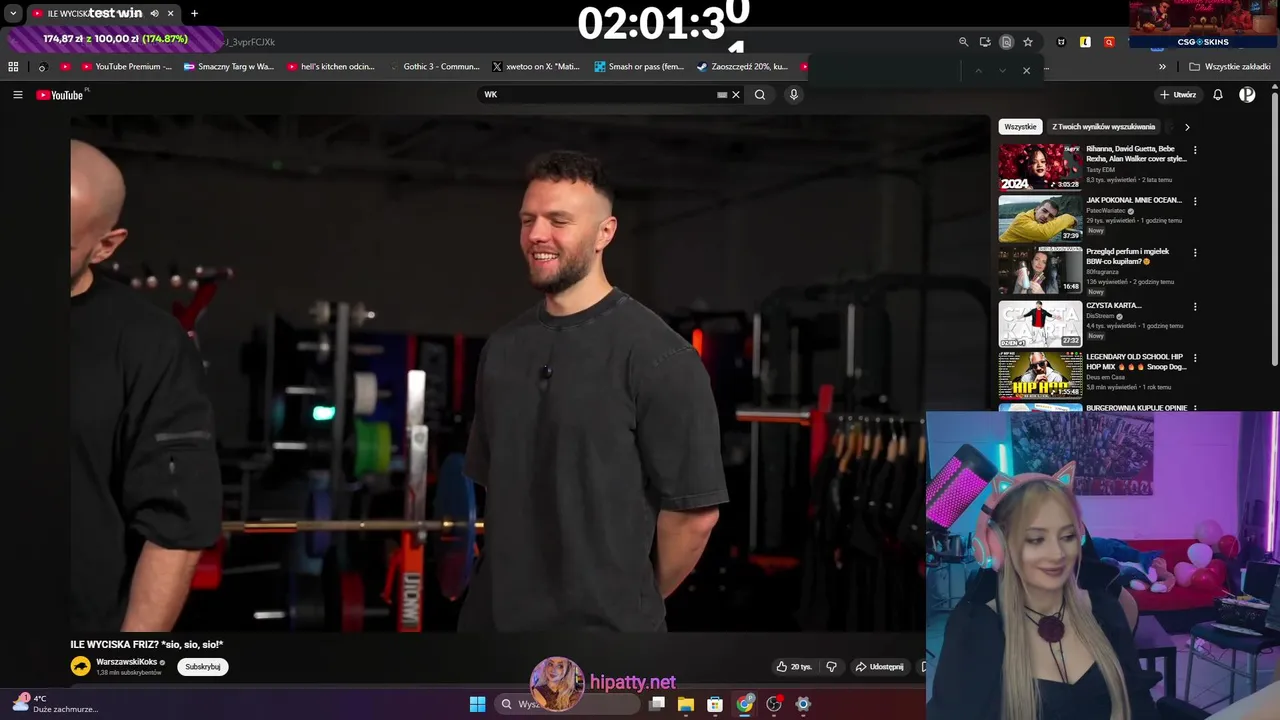Click the CZYSTA KARTA video title
This screenshot has height=720, width=1280.
[1114, 305]
